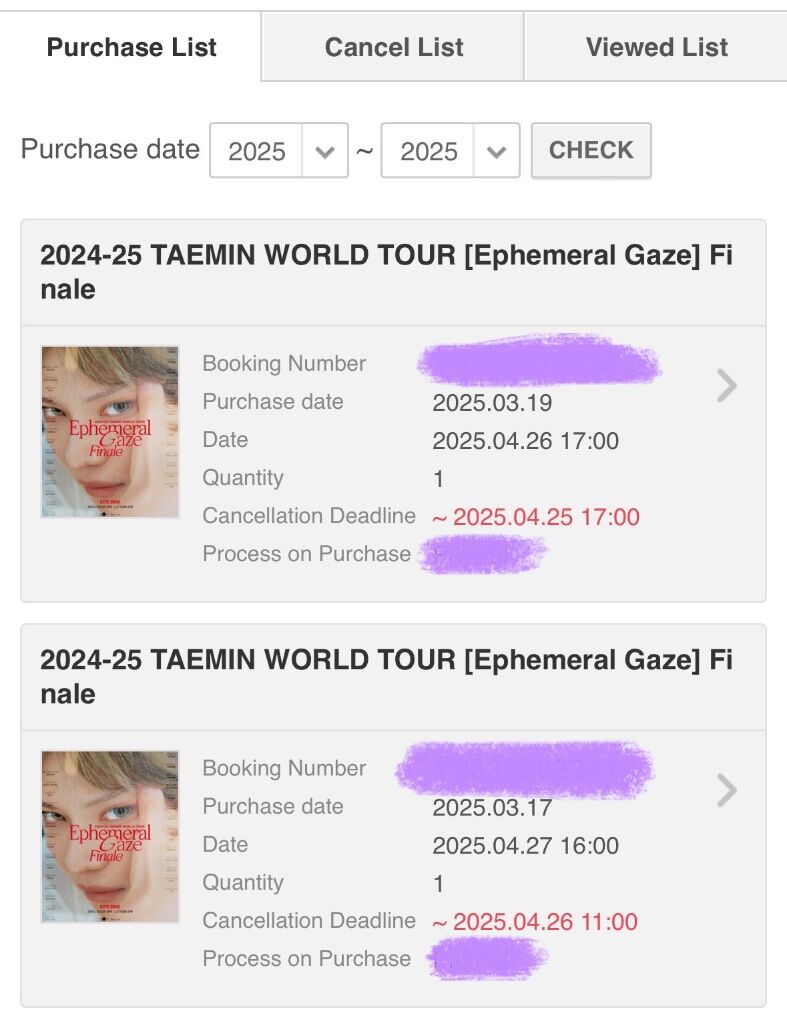Viewport: 787px width, 1024px height.
Task: Open poster thumbnail for 04.27 show
Action: coord(110,837)
